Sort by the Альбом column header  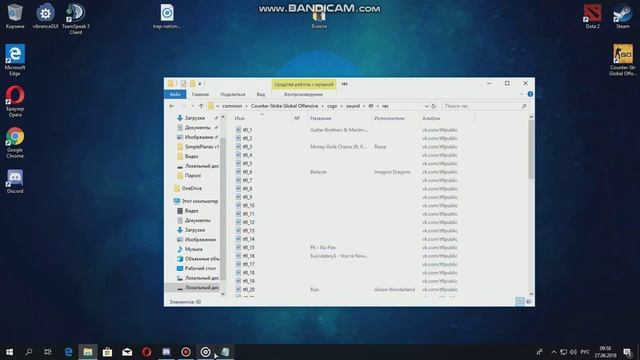pos(431,118)
